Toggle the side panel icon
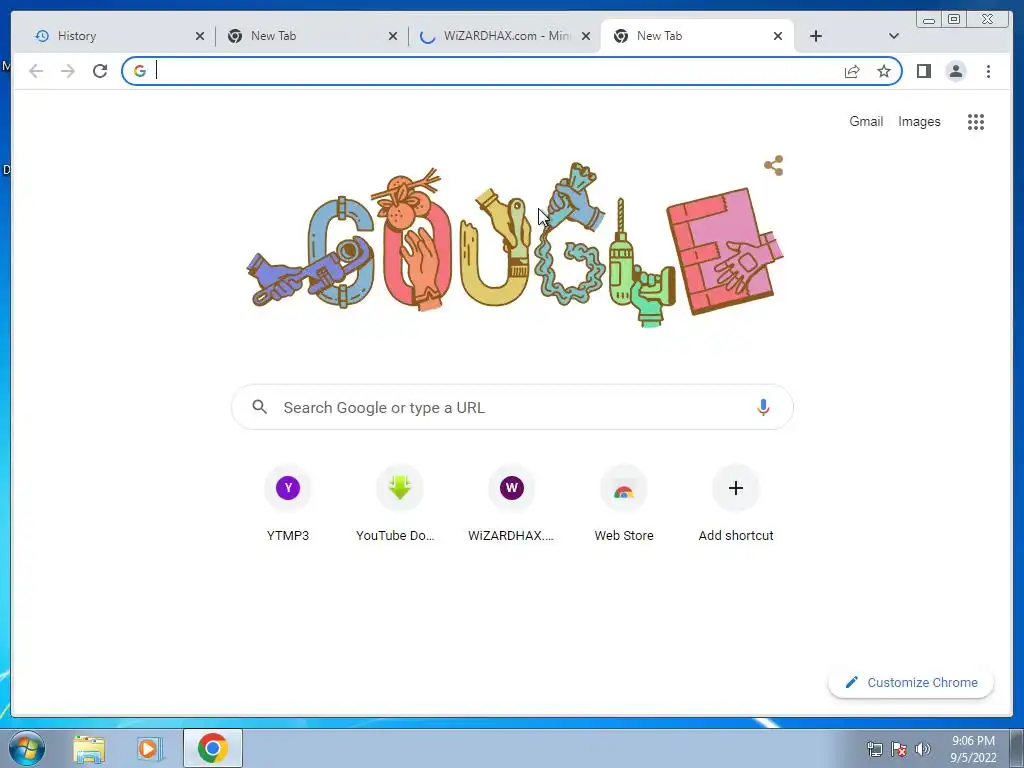The image size is (1024, 768). [x=923, y=71]
